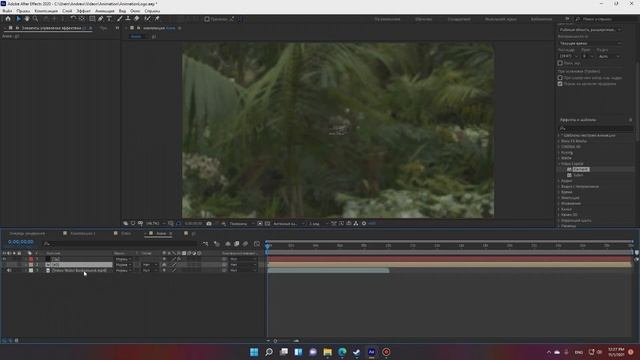Viewport: 640px width, 360px height.
Task: Select the Selection arrow tool
Action: pyautogui.click(x=18, y=19)
